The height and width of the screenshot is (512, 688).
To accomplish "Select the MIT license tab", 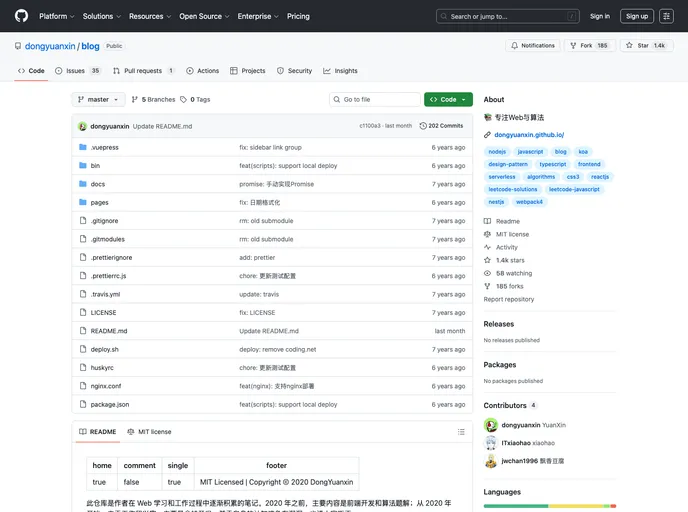I will point(149,432).
